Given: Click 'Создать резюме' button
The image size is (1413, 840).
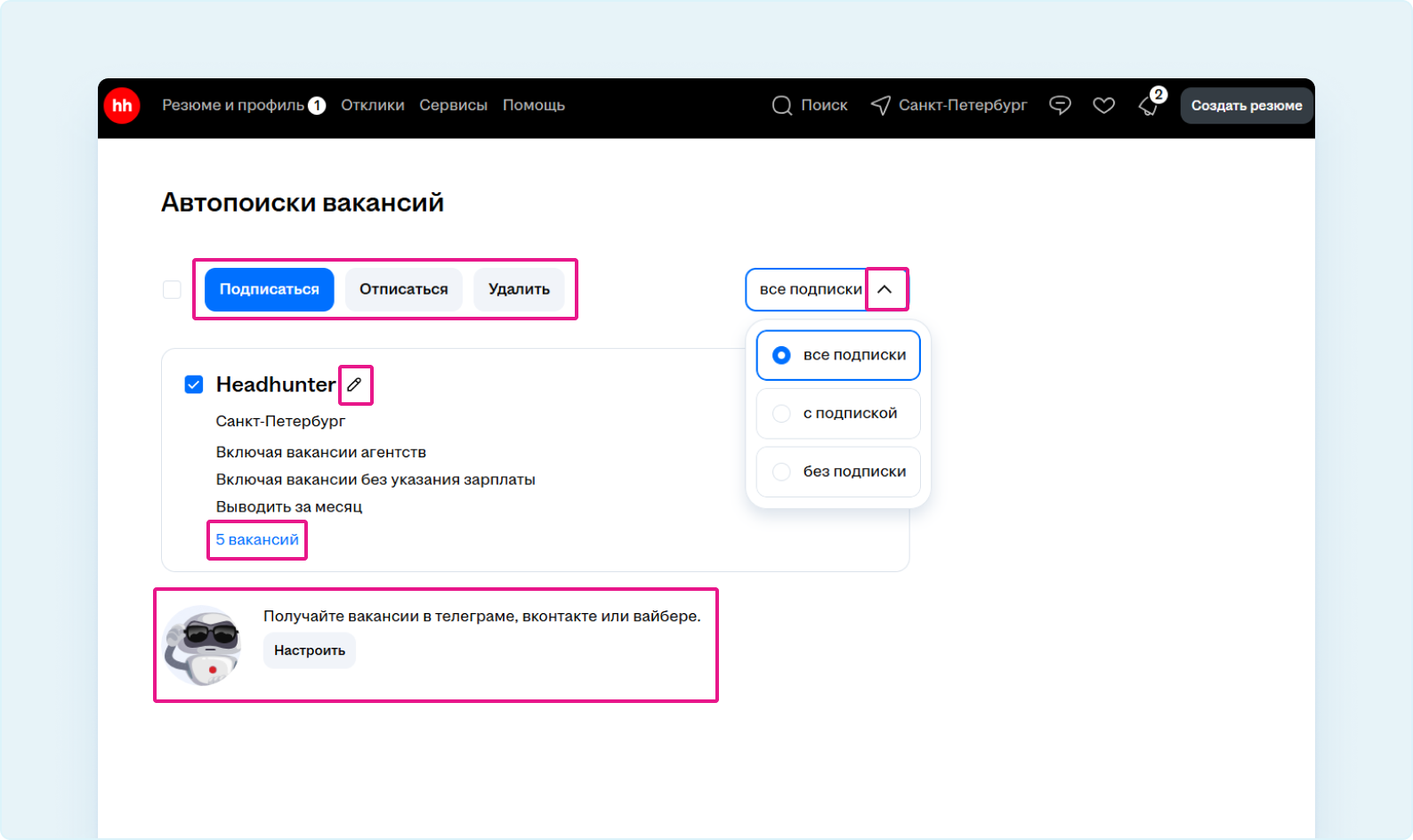Looking at the screenshot, I should click(x=1247, y=106).
